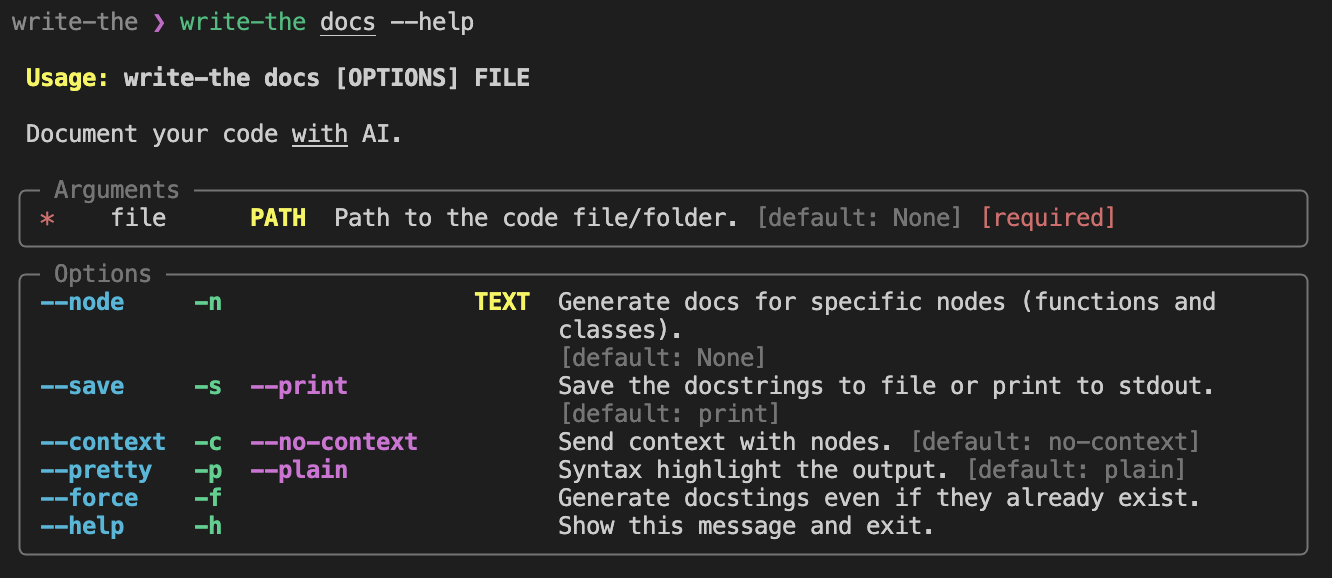The width and height of the screenshot is (1332, 578).
Task: Click the --pretty option flag
Action: [x=96, y=470]
